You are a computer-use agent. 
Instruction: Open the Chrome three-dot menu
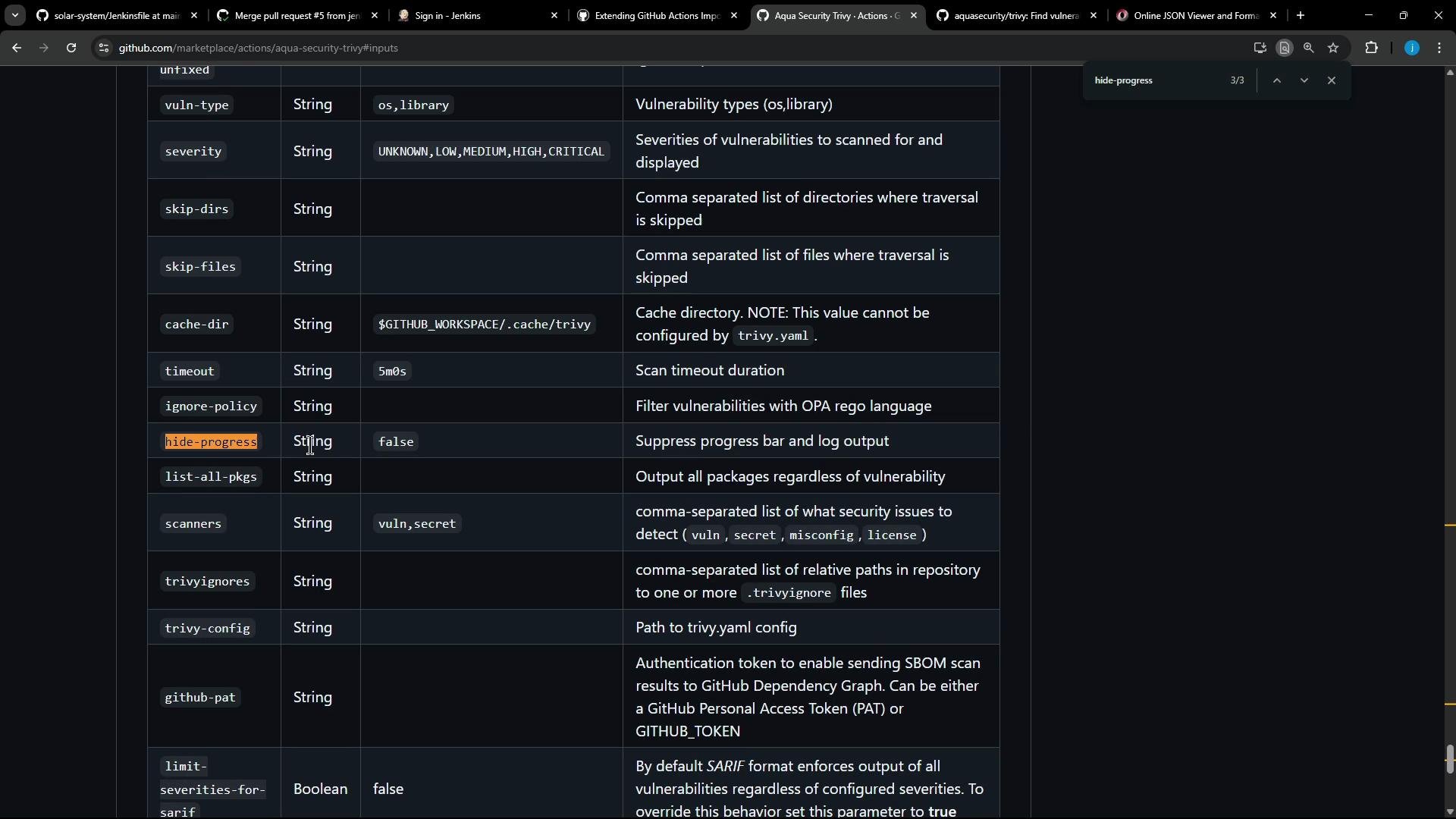coord(1439,48)
